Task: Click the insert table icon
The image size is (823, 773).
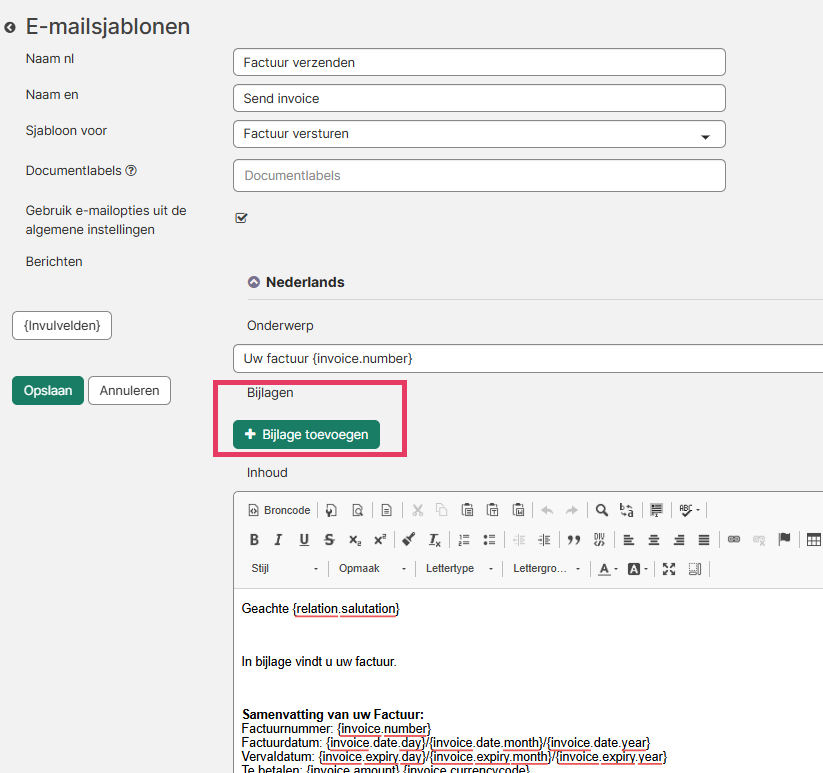Action: point(814,540)
